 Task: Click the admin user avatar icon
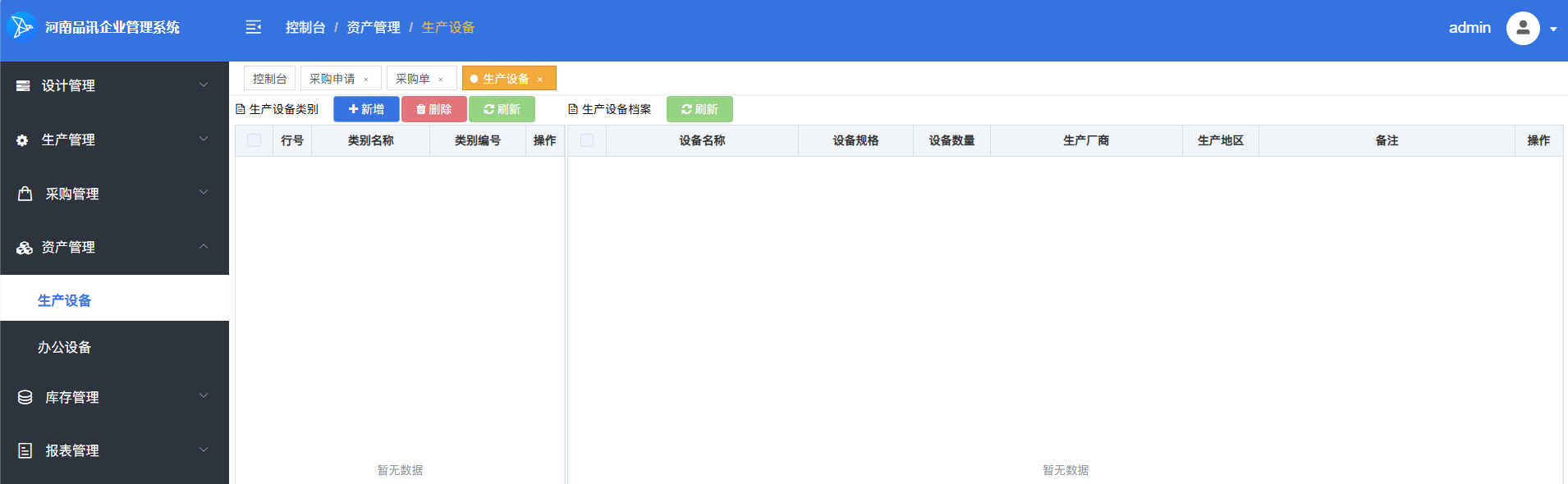(1523, 28)
